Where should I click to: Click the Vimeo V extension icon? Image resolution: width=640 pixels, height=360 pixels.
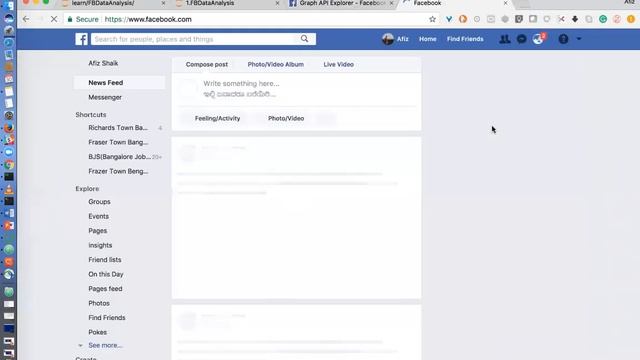[449, 19]
